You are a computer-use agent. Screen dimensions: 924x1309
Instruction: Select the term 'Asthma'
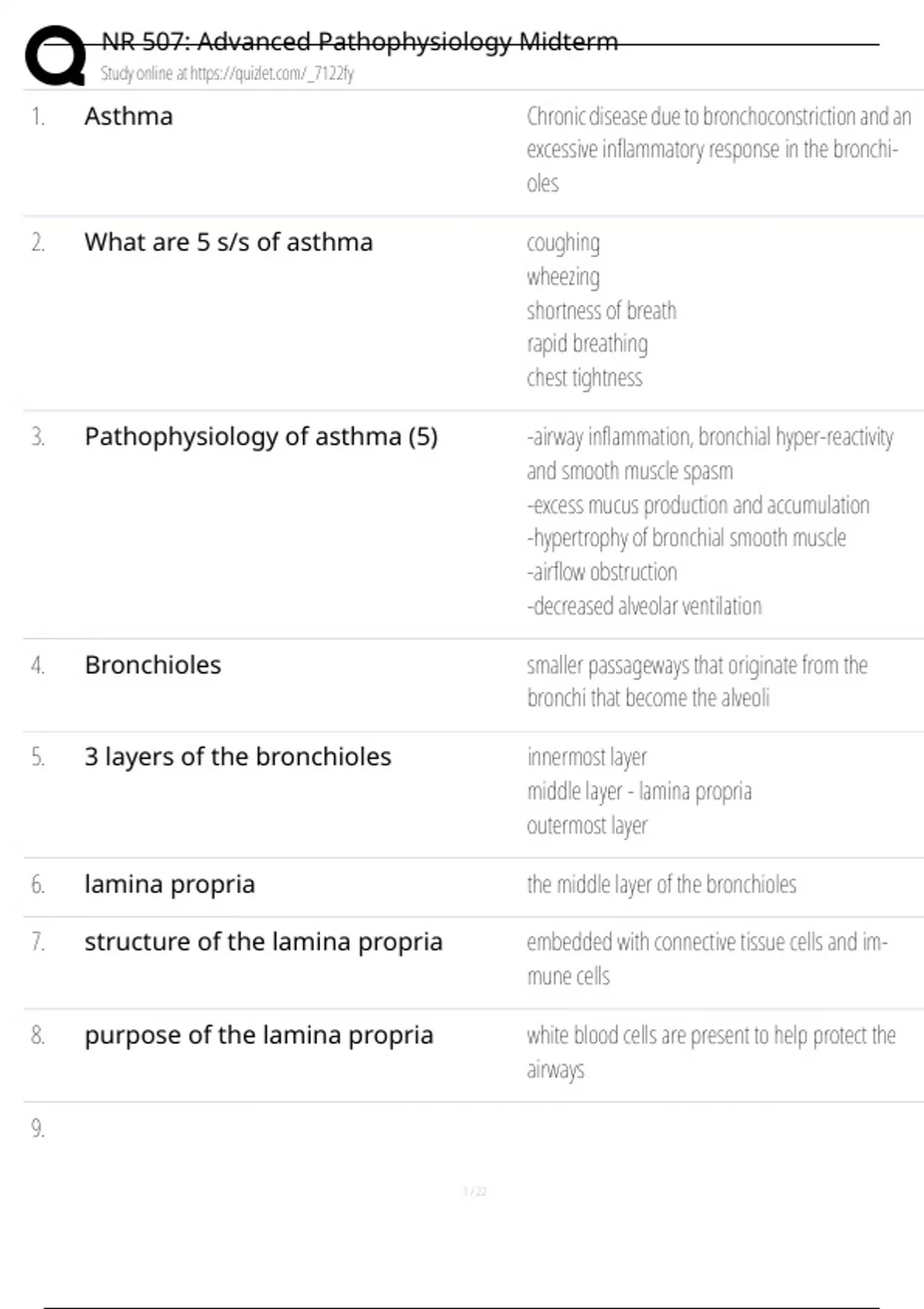point(129,116)
